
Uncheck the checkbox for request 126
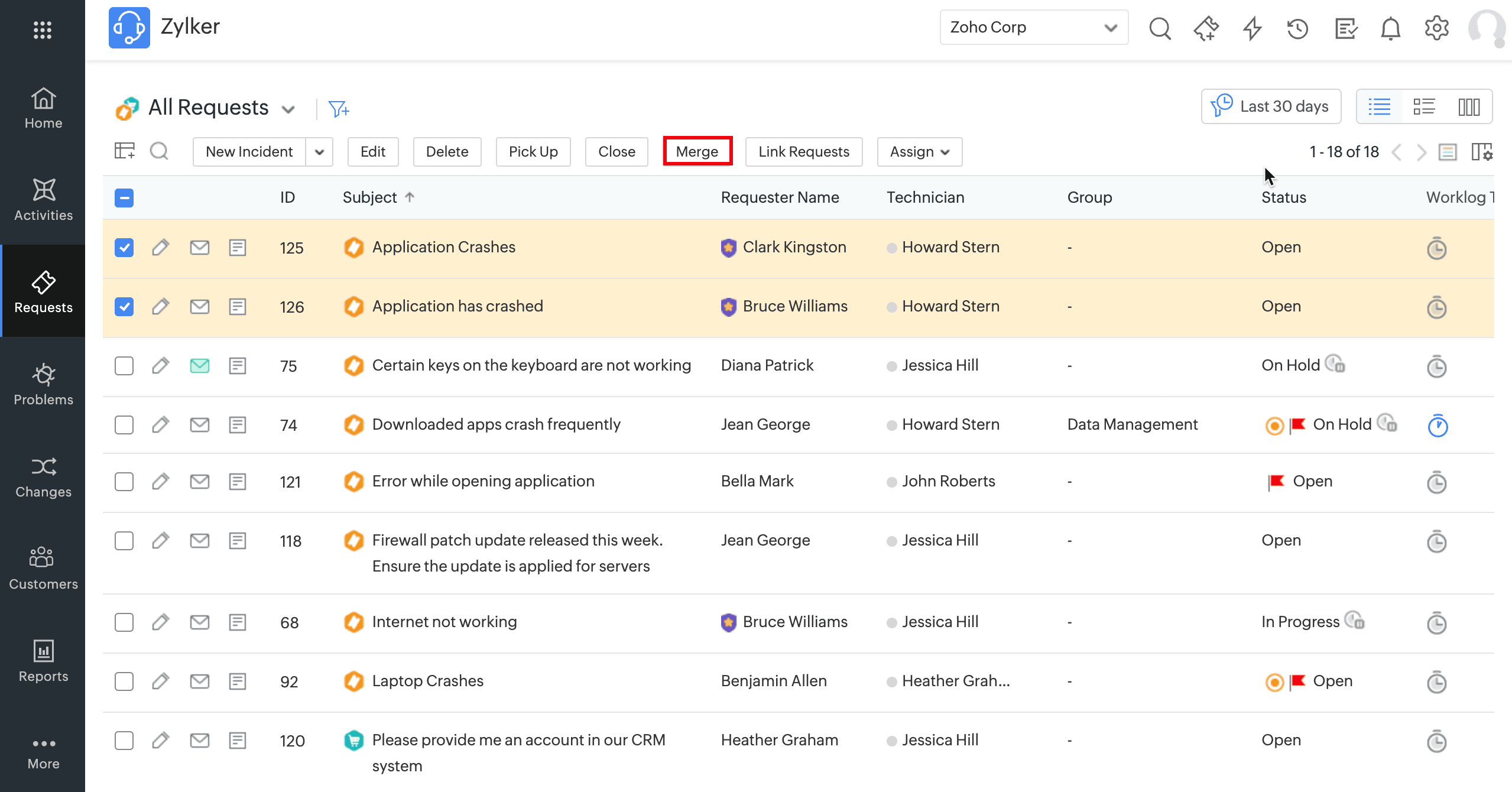(x=124, y=307)
